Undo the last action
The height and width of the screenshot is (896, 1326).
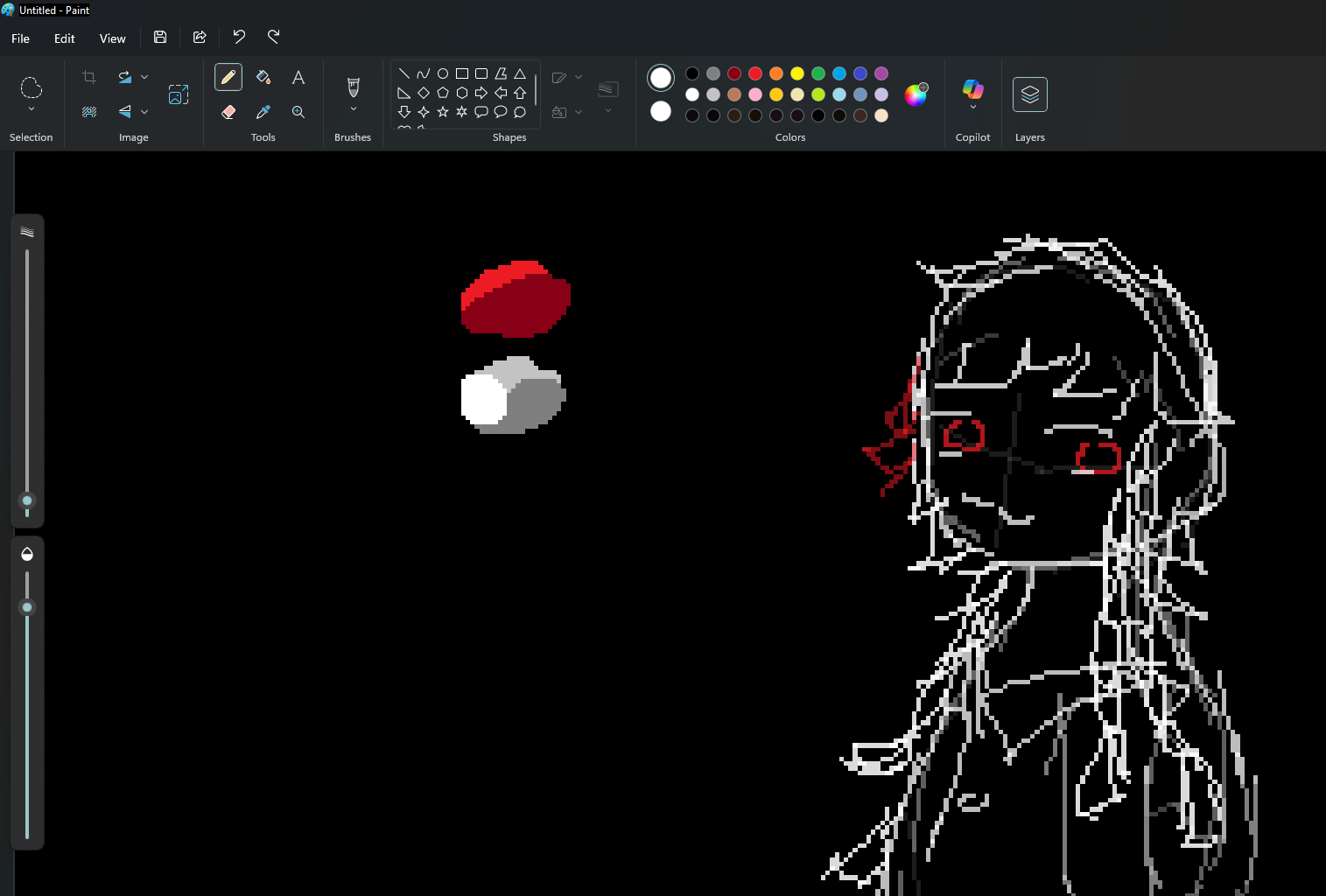239,37
